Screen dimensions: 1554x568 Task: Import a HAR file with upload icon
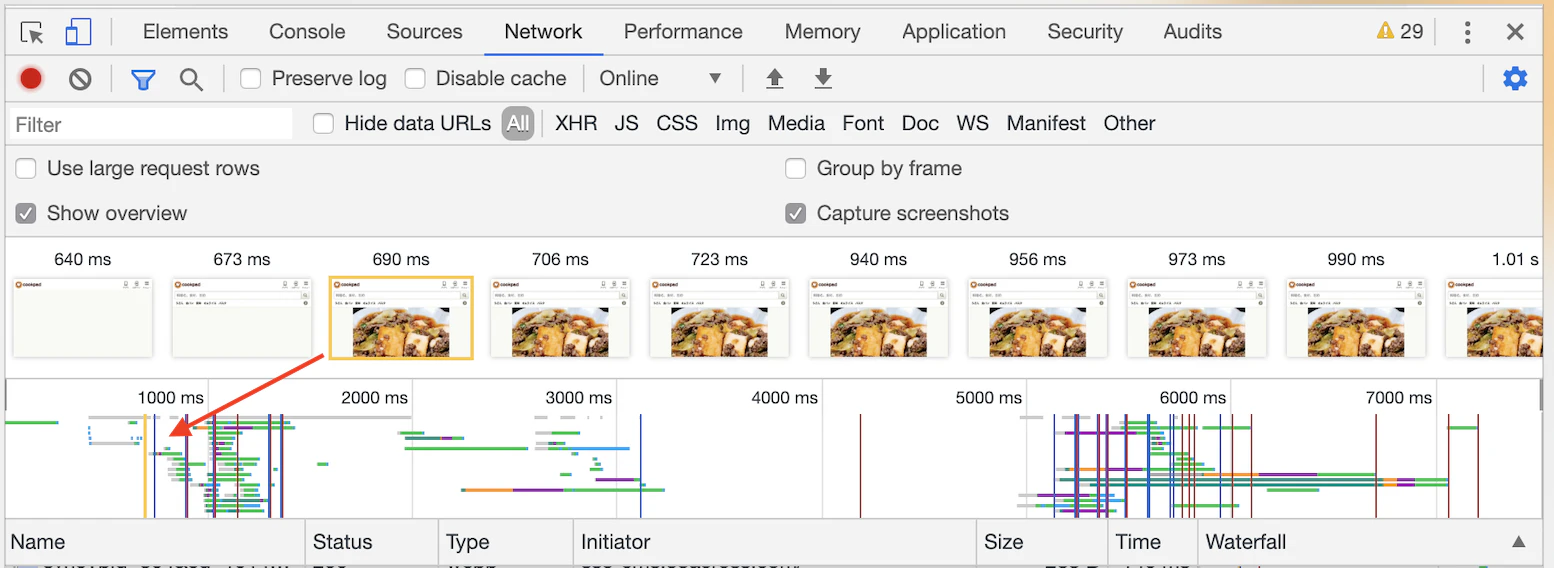pos(774,78)
